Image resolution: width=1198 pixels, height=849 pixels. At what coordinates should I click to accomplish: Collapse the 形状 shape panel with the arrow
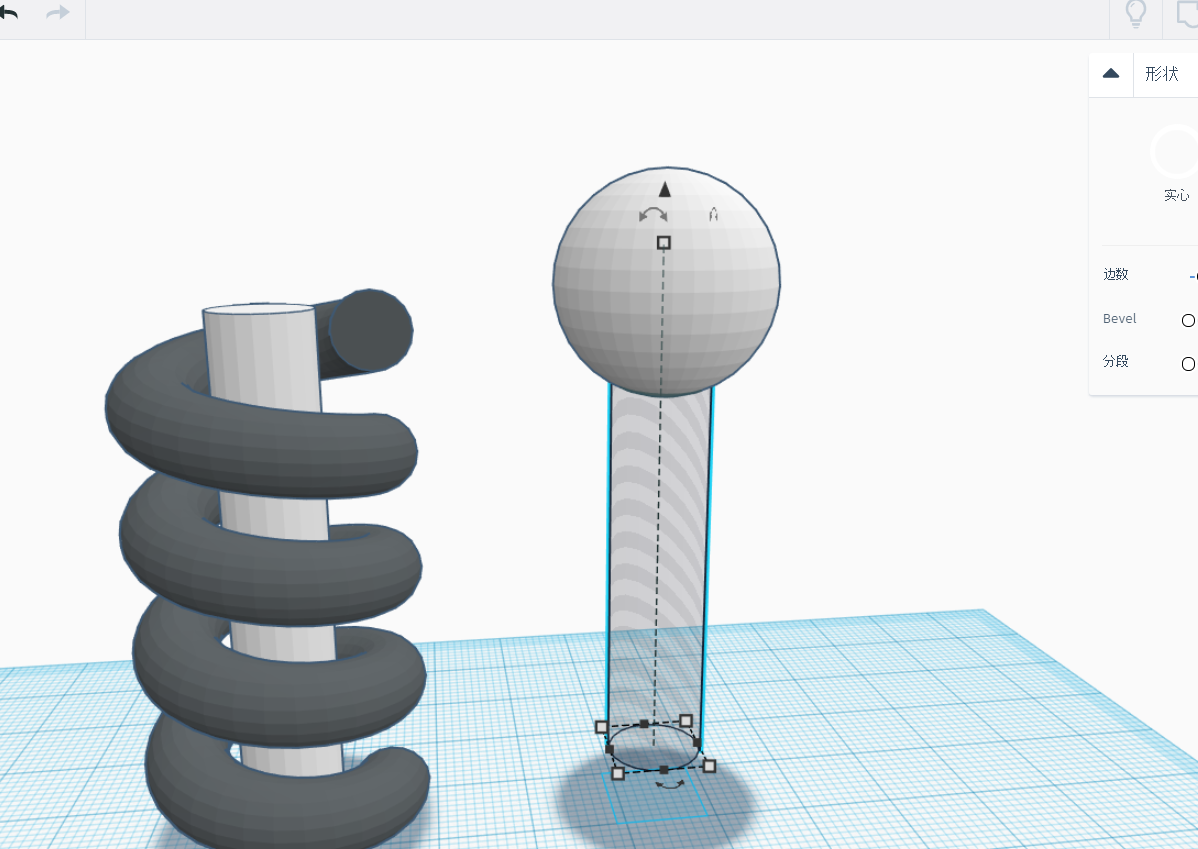coord(1111,74)
